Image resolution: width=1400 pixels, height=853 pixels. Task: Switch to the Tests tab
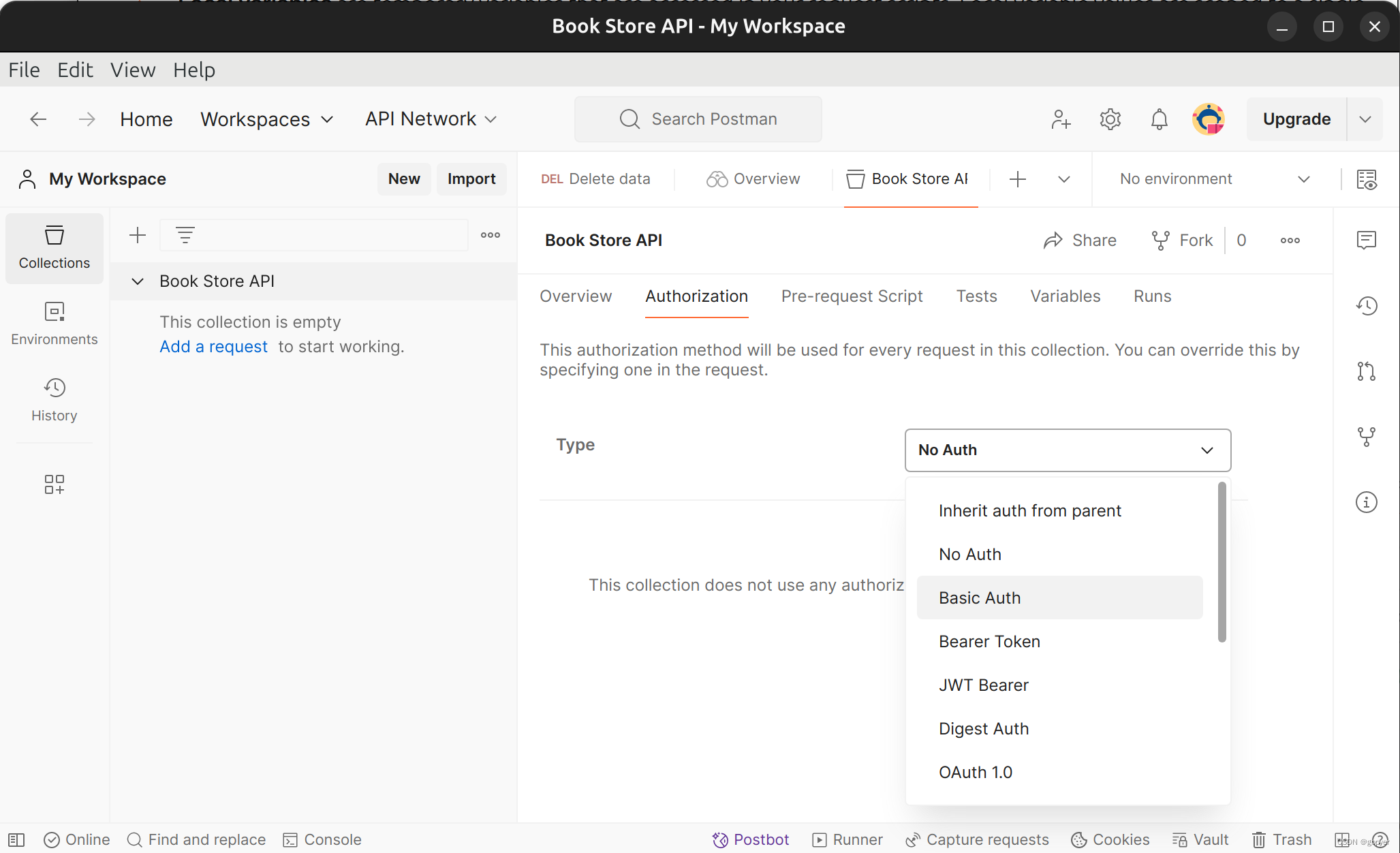coord(976,296)
